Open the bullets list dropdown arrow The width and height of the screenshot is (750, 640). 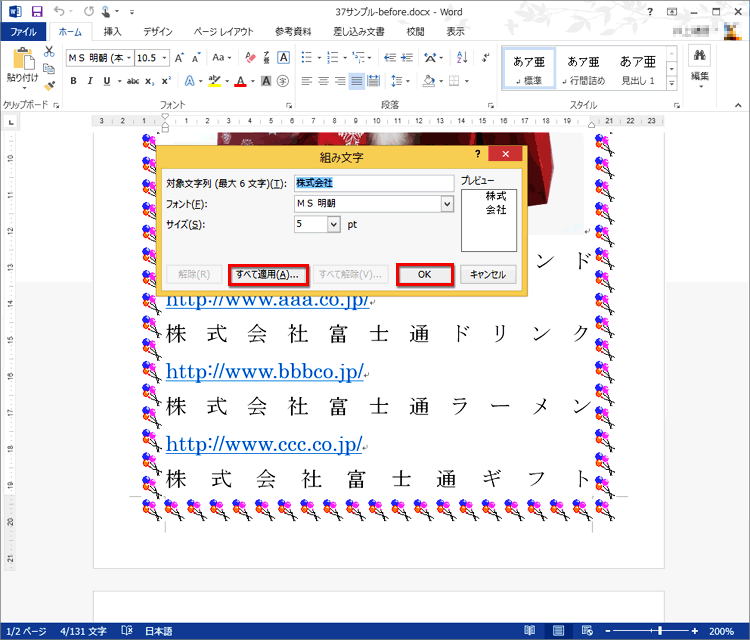319,58
